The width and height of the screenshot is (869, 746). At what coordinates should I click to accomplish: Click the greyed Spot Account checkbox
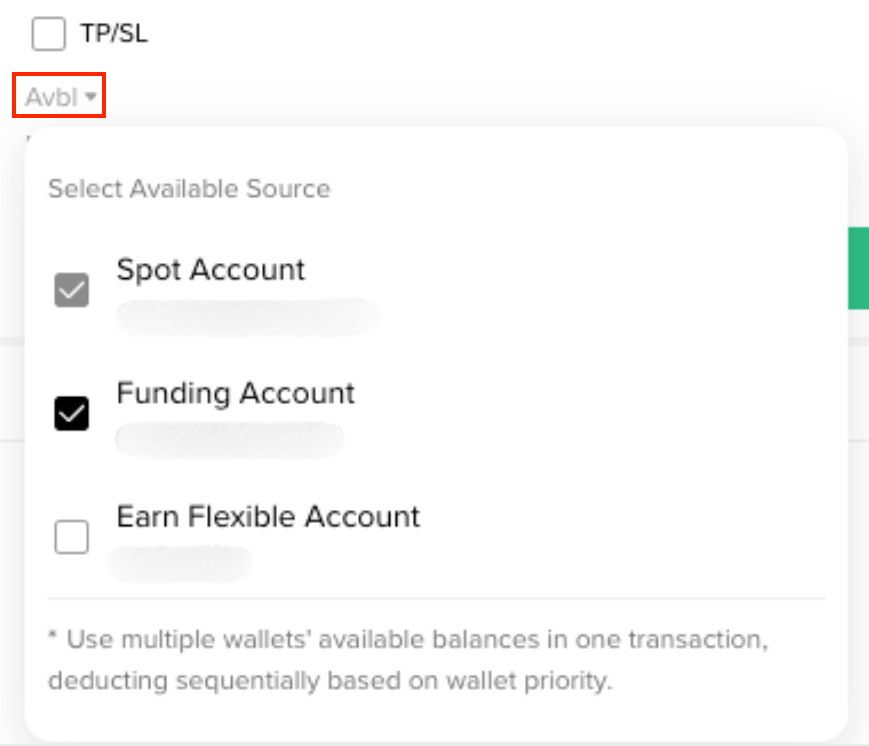coord(71,290)
